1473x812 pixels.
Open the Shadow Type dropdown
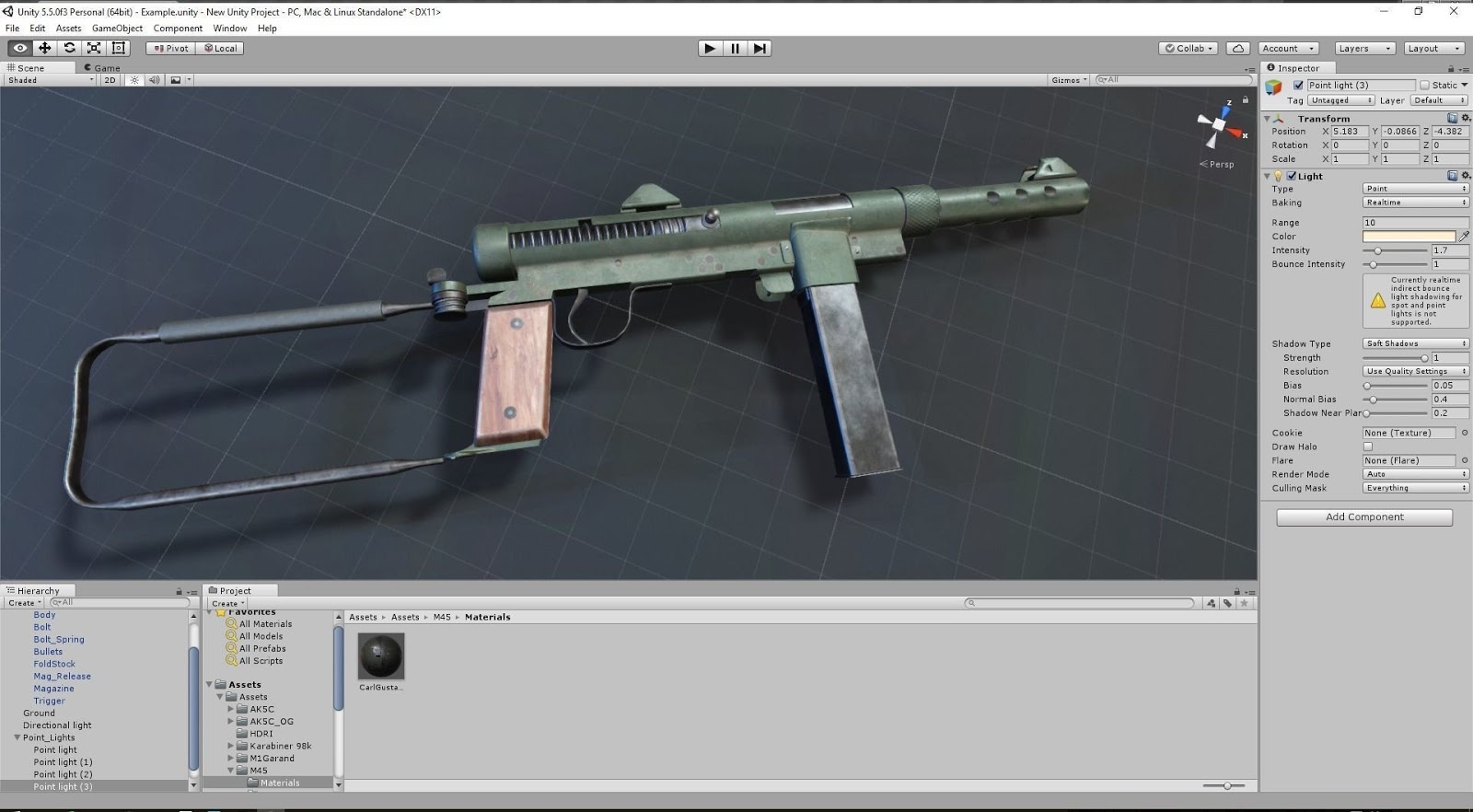tap(1415, 343)
